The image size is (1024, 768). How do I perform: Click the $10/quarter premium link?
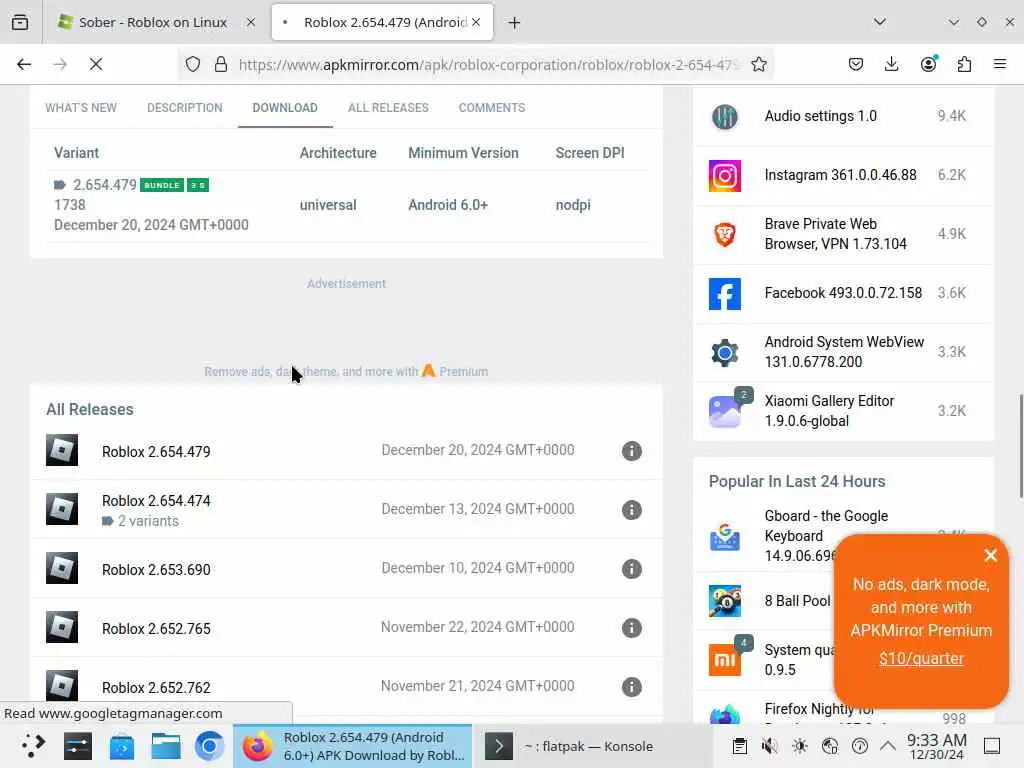(x=921, y=658)
